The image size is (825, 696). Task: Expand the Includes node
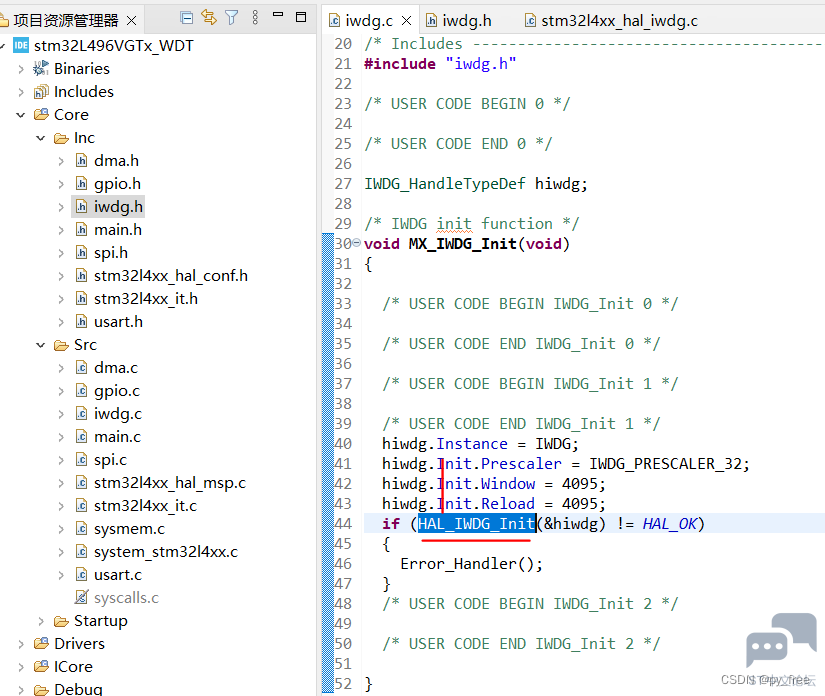coord(21,92)
